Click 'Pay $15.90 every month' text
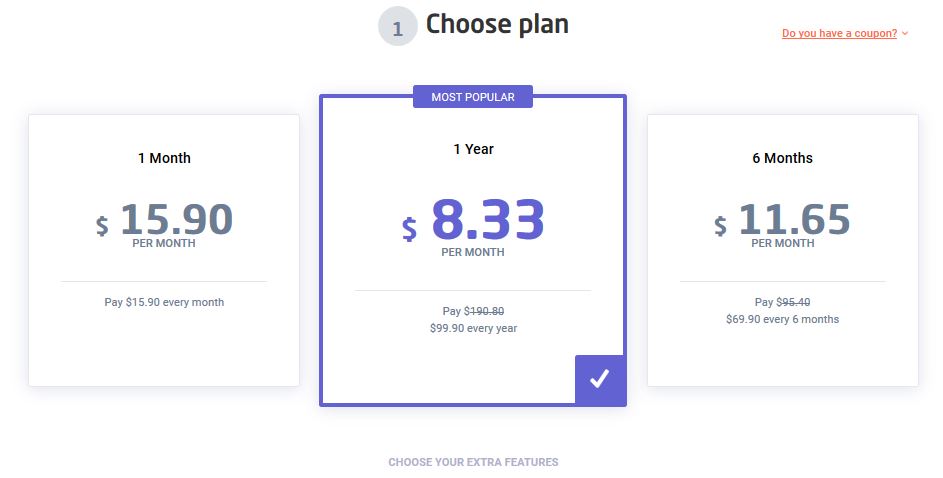The image size is (943, 478). [x=164, y=302]
